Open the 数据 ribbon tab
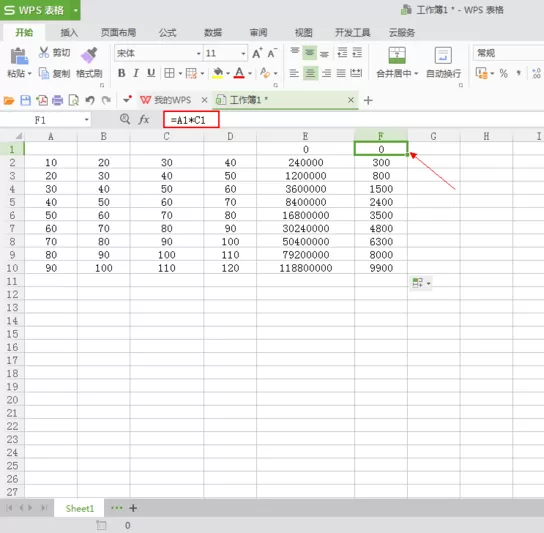 point(213,33)
